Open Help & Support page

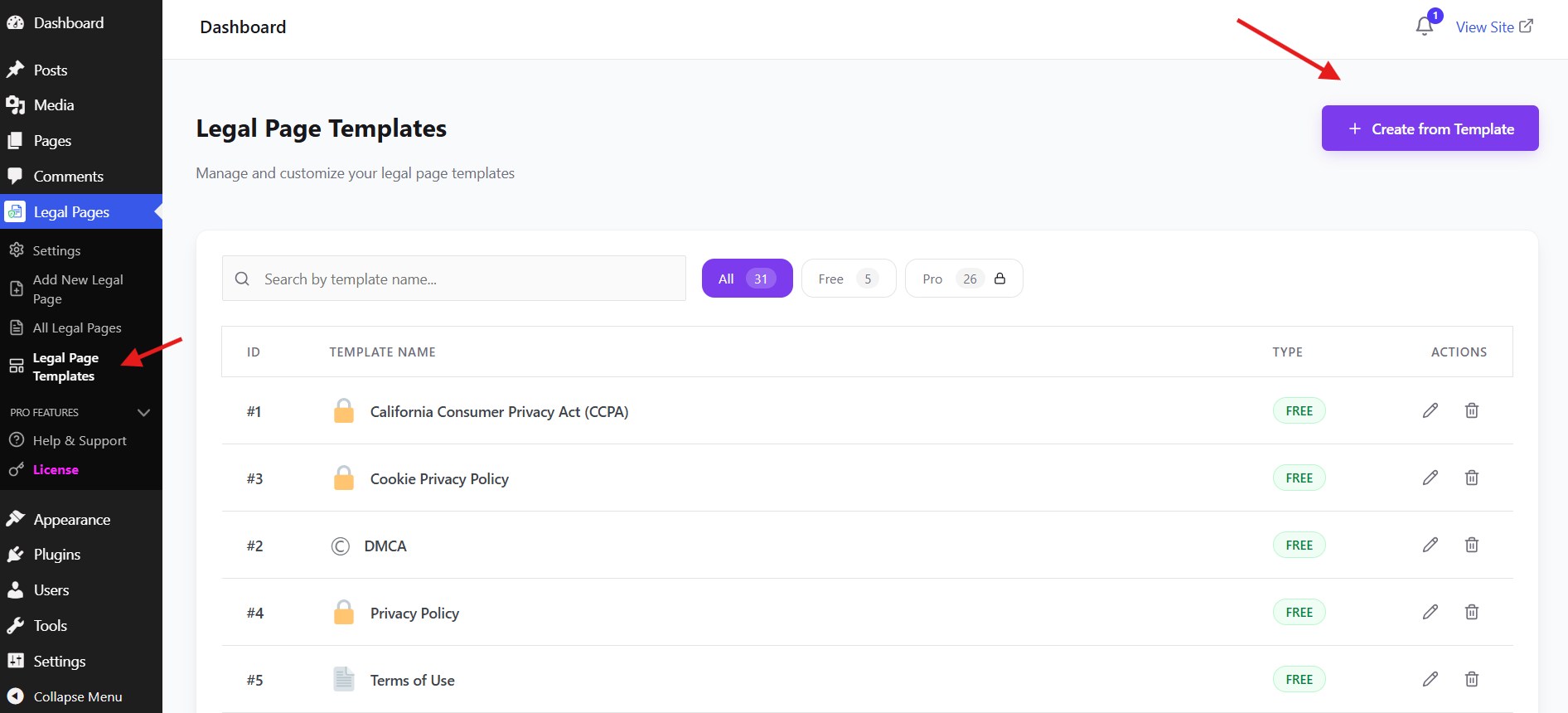(x=80, y=441)
